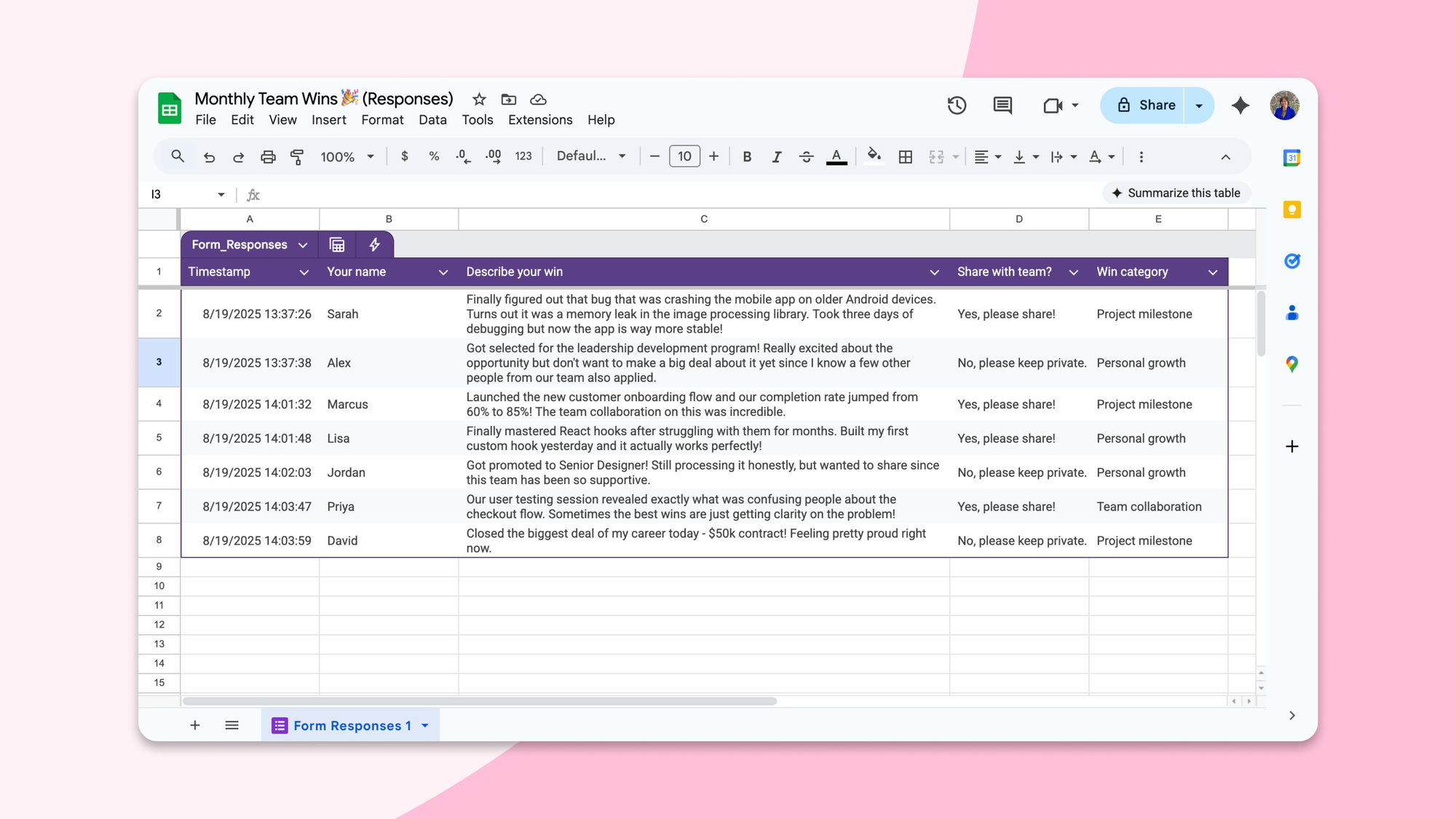
Task: Open Google Maps side panel icon
Action: [x=1291, y=364]
